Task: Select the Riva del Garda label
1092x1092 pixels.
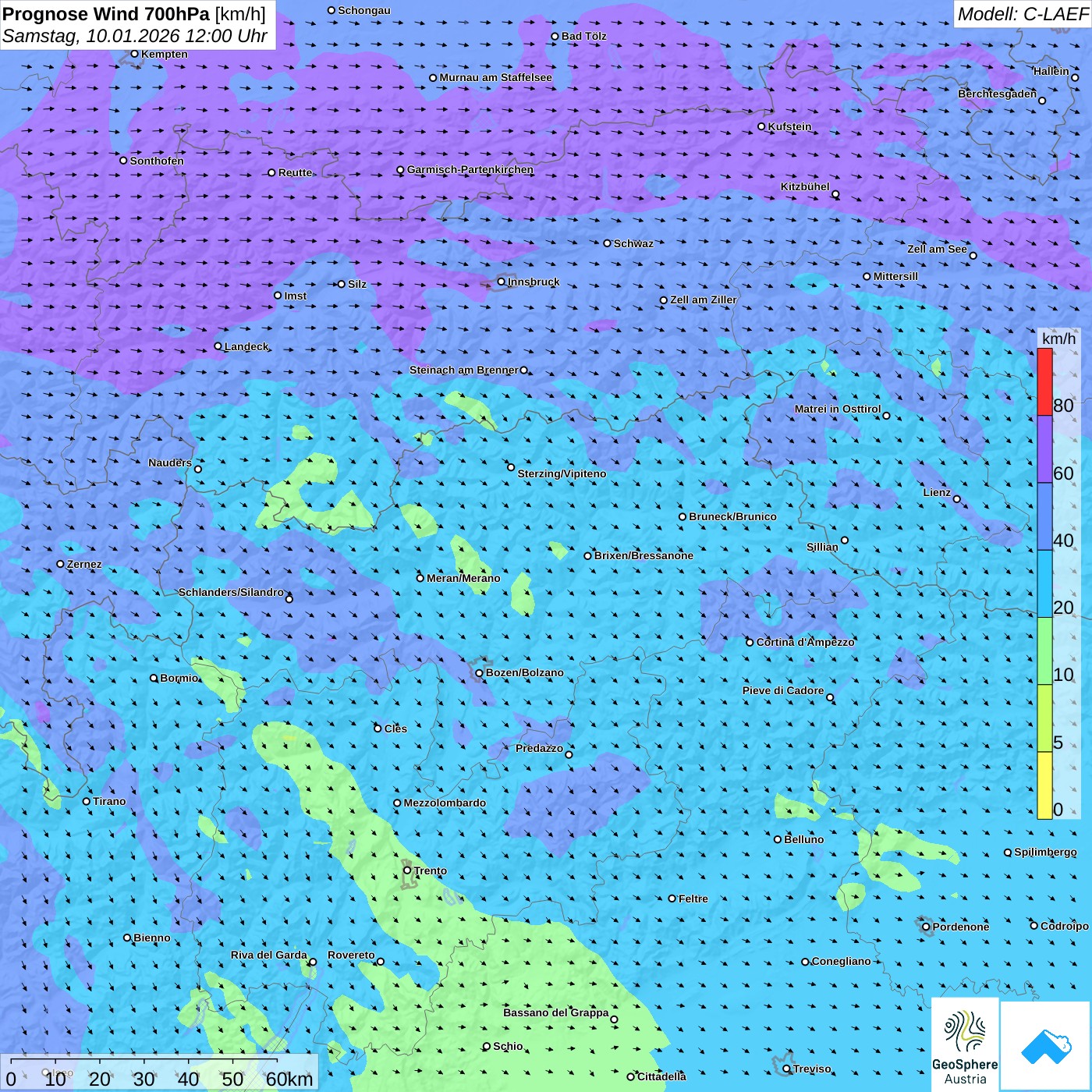Action: tap(269, 955)
